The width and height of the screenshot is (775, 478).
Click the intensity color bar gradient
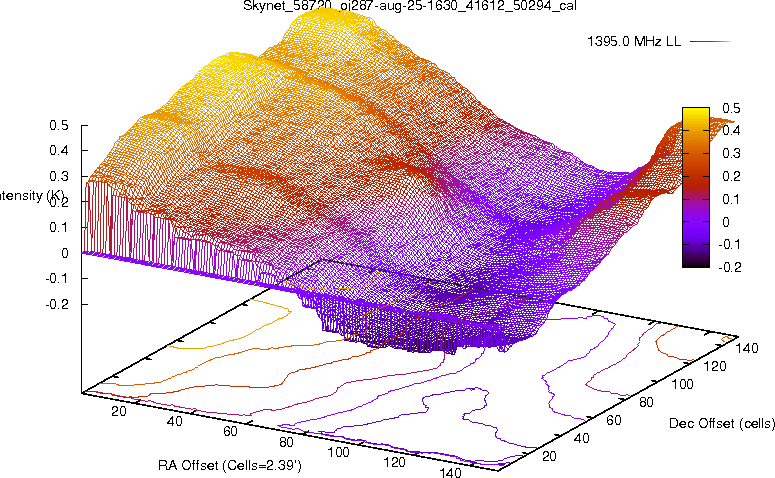696,187
